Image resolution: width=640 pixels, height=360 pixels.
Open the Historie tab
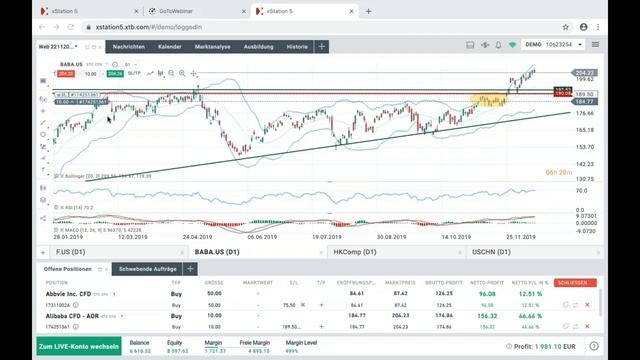297,47
